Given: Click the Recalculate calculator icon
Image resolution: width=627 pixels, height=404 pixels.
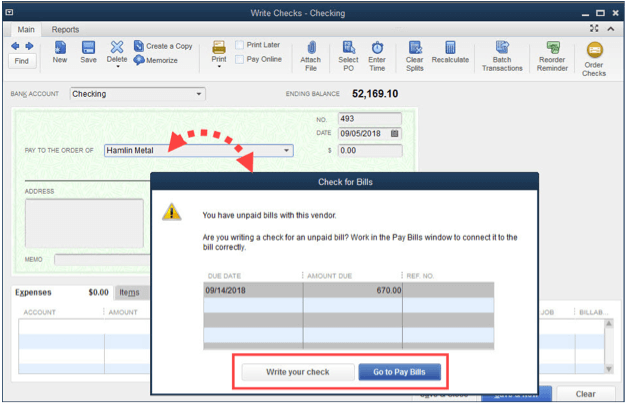Looking at the screenshot, I should [x=450, y=51].
